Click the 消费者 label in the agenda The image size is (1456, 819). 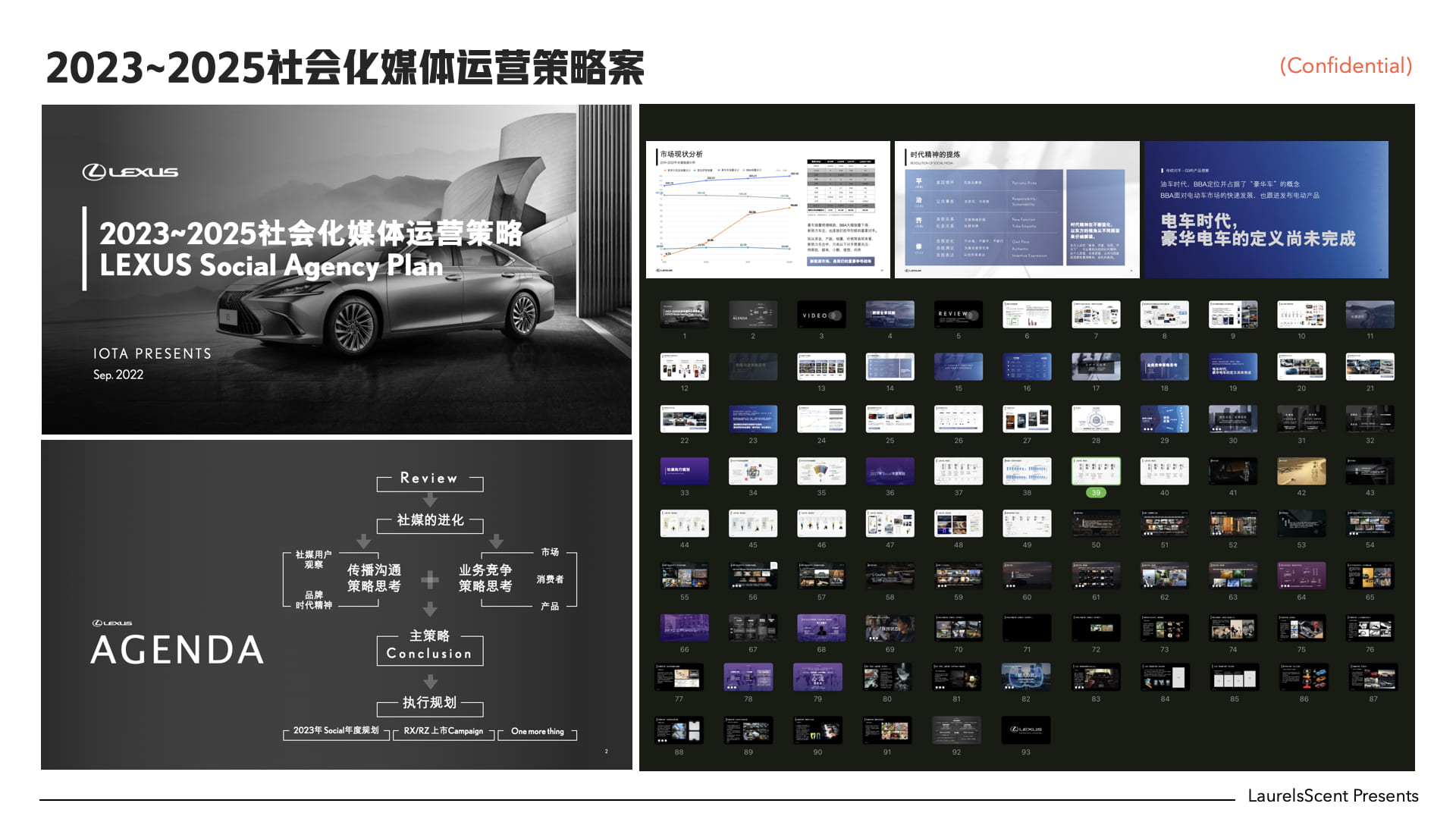click(550, 579)
